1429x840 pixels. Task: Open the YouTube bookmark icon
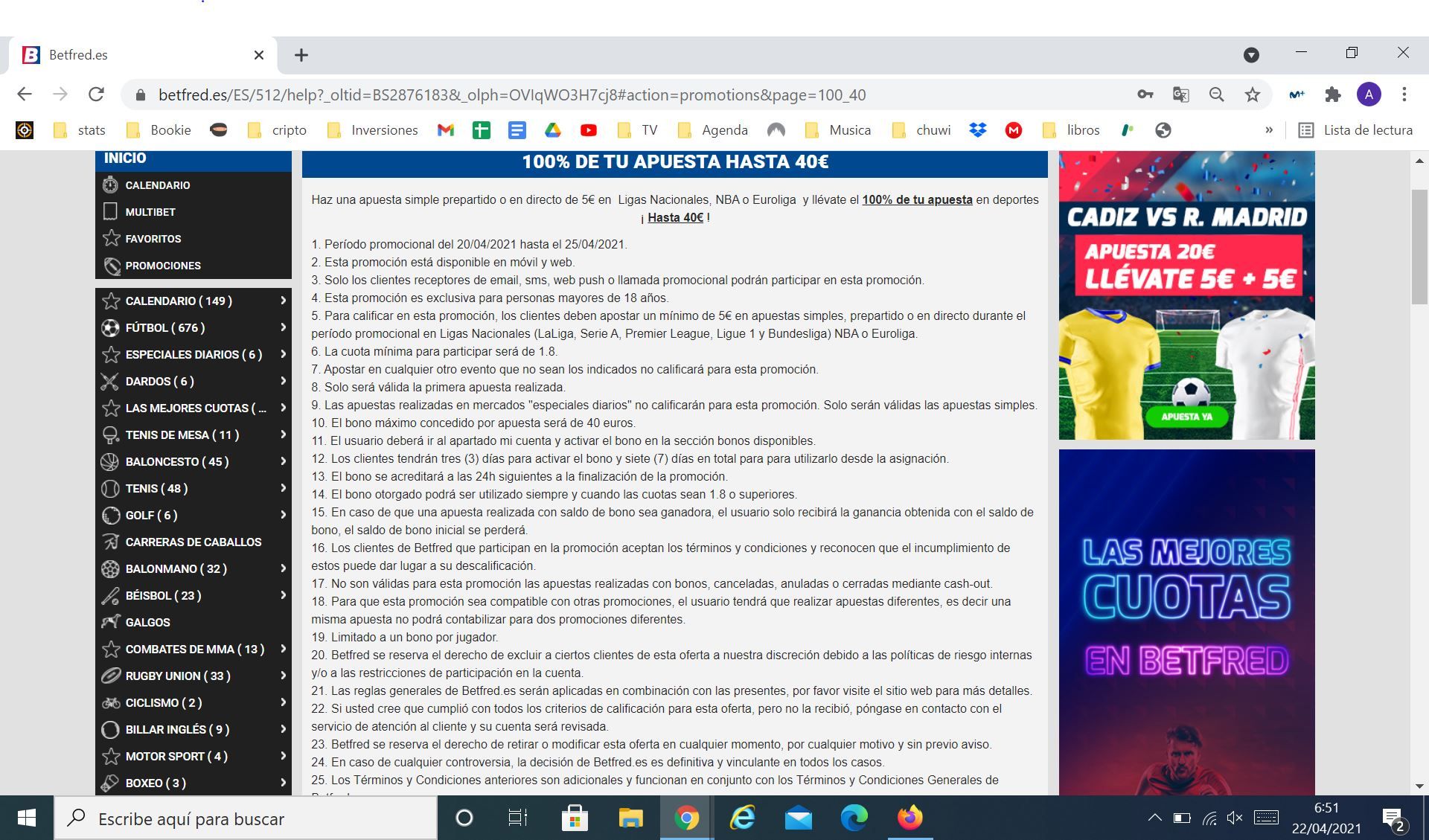pos(588,130)
